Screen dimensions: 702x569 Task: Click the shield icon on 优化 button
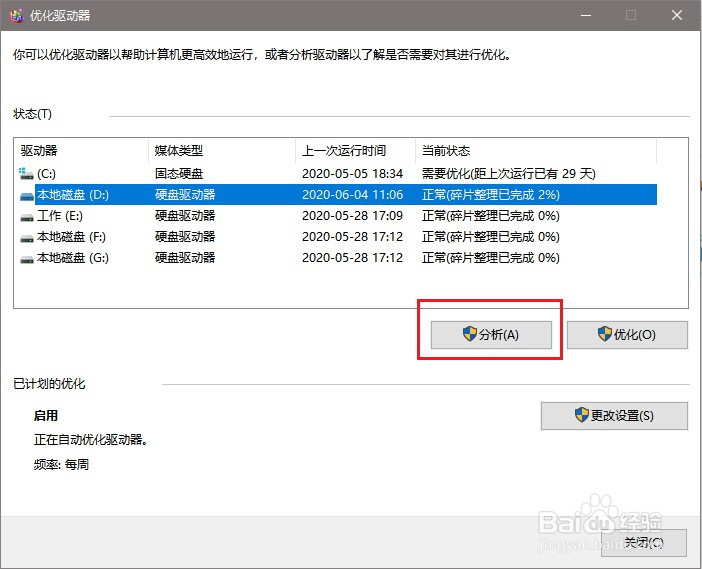(604, 334)
